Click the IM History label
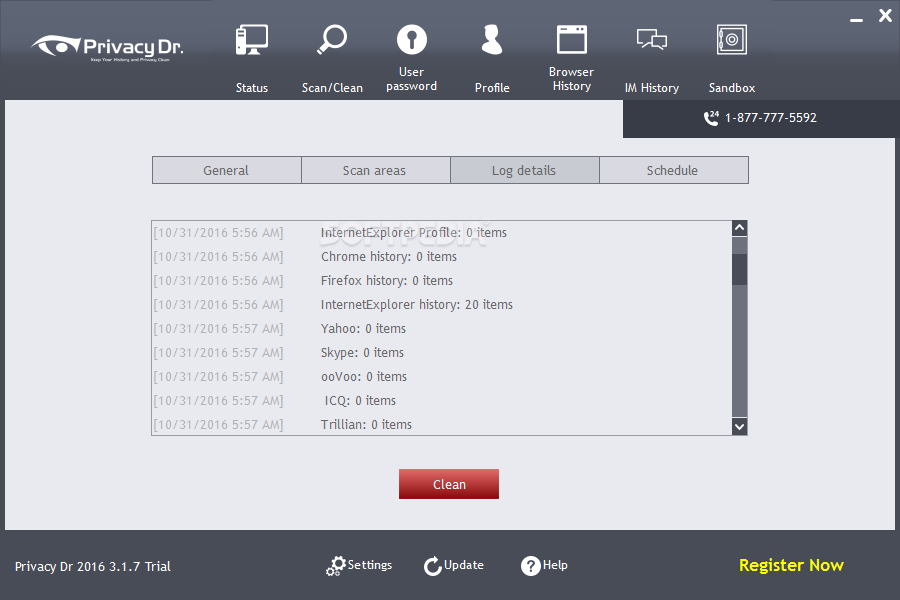The image size is (900, 600). [x=651, y=88]
